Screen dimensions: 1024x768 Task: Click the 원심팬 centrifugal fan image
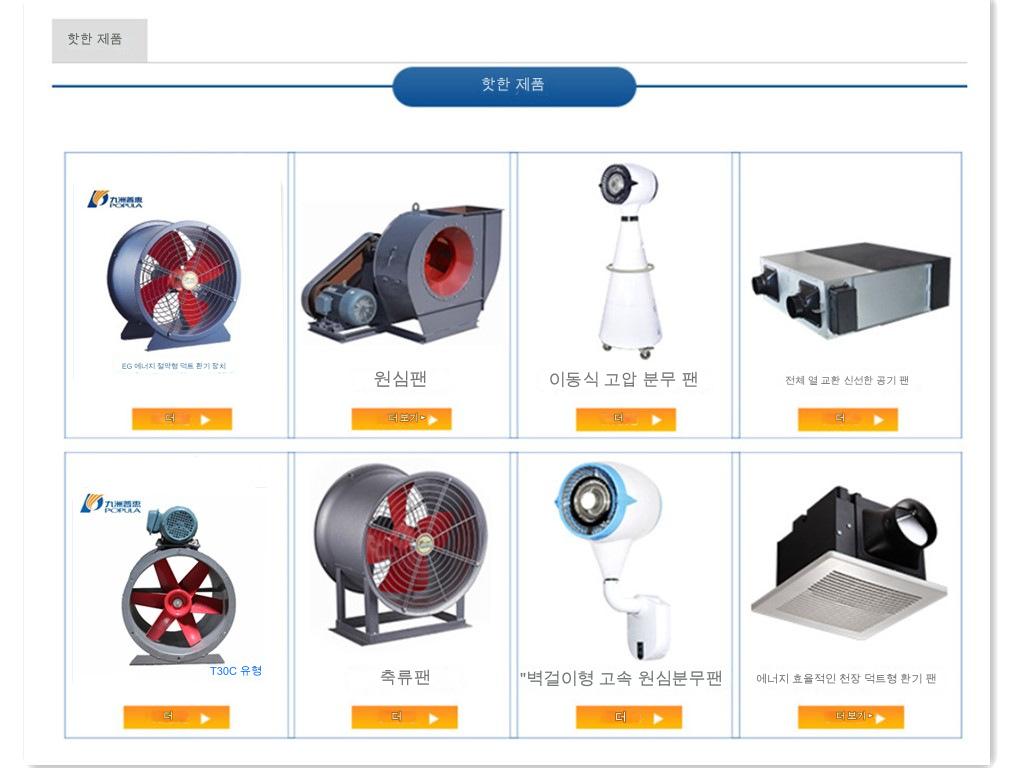402,273
